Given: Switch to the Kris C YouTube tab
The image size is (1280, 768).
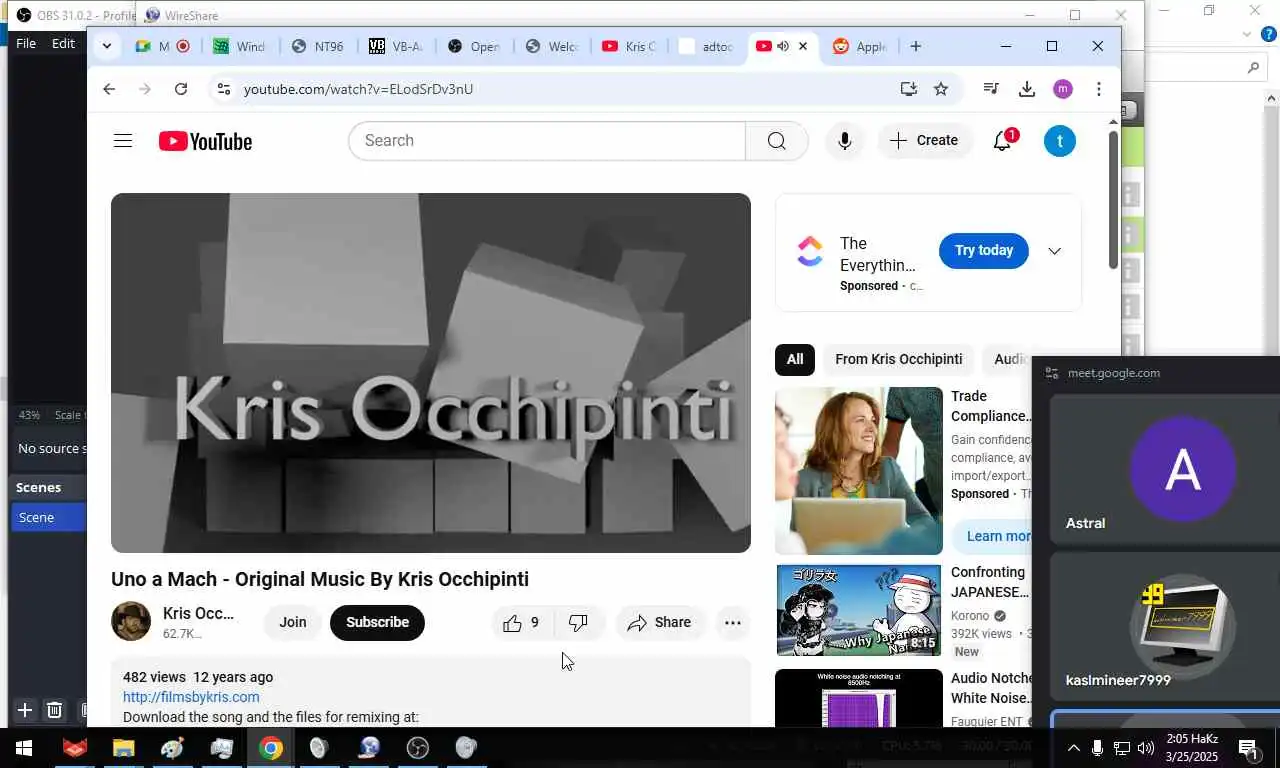Looking at the screenshot, I should (630, 46).
